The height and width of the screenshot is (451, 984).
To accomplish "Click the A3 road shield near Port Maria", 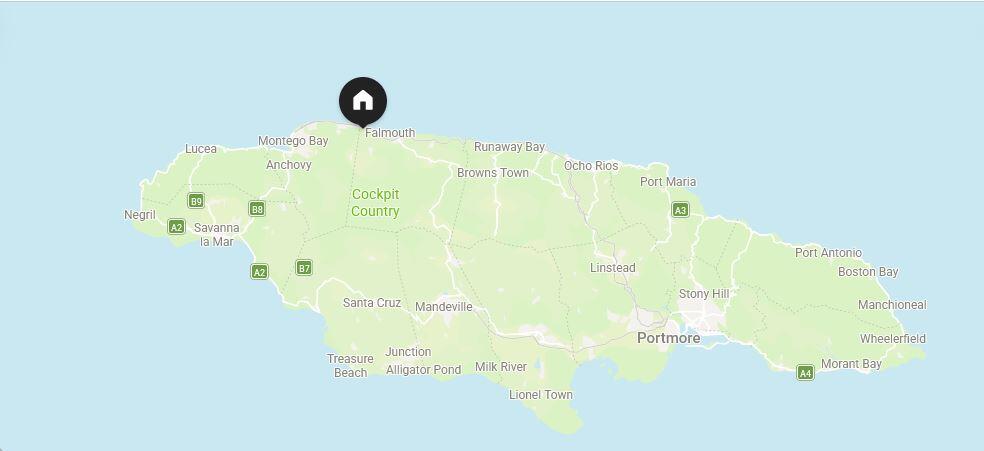I will pyautogui.click(x=680, y=210).
